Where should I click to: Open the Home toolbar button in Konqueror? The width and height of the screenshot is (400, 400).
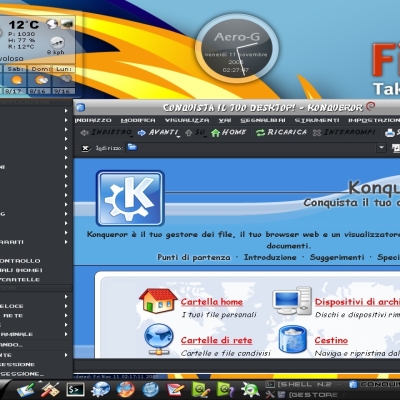[229, 132]
